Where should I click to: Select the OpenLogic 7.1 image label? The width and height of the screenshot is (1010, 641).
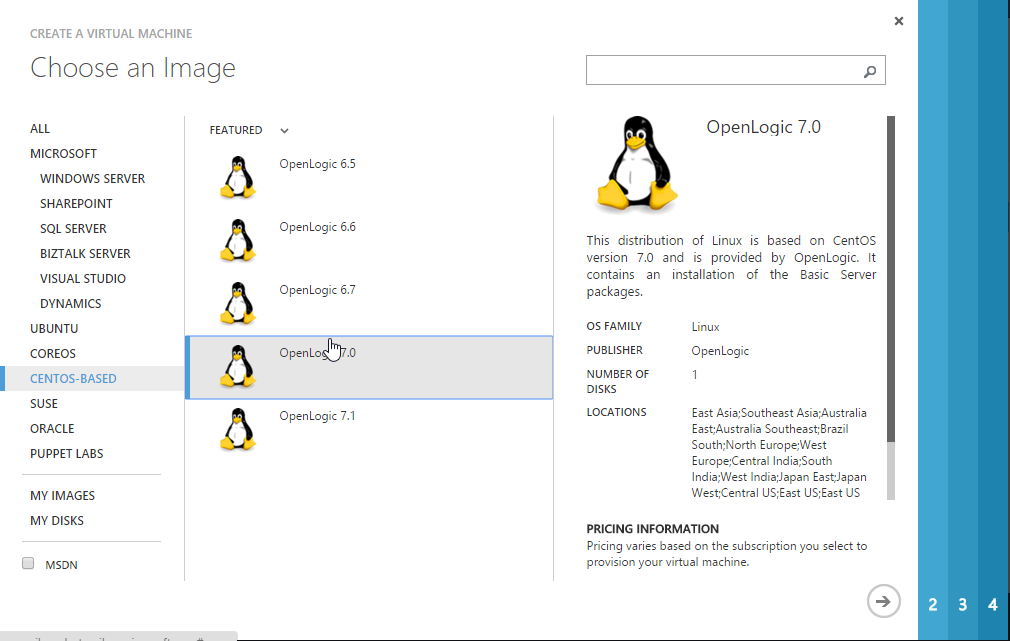coord(317,417)
